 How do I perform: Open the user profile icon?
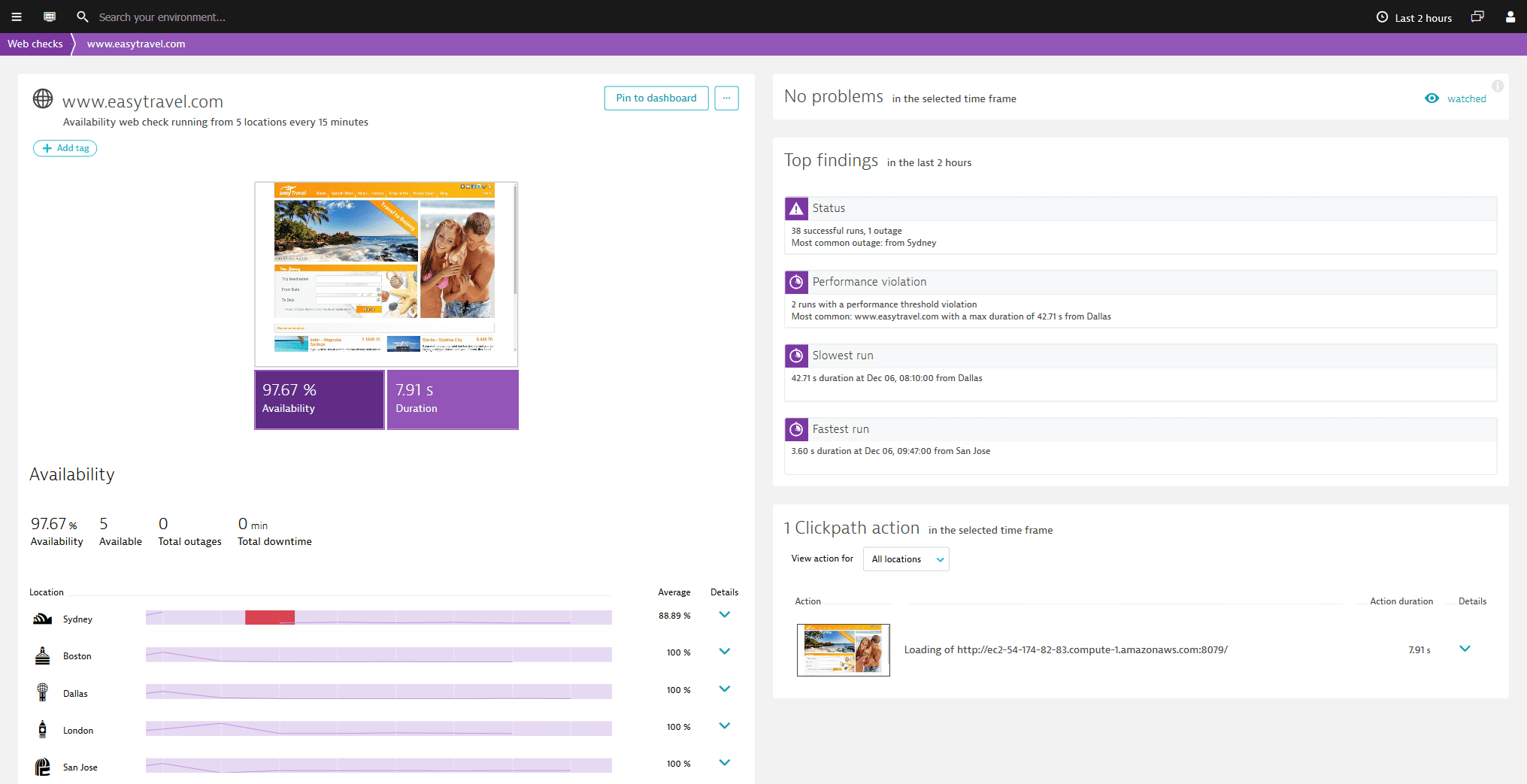[x=1510, y=17]
